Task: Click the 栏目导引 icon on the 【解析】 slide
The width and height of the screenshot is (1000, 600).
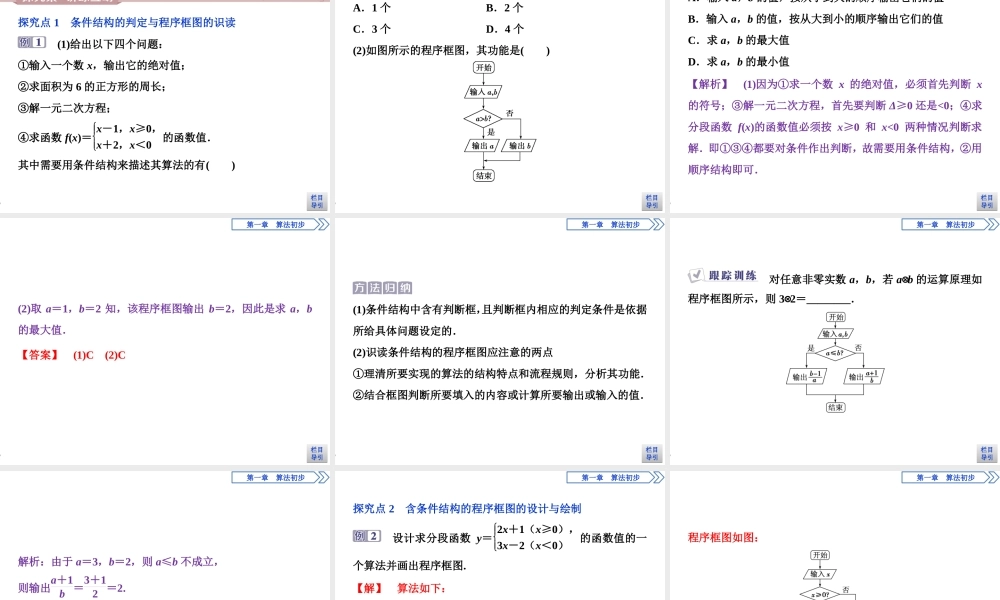Action: (987, 201)
